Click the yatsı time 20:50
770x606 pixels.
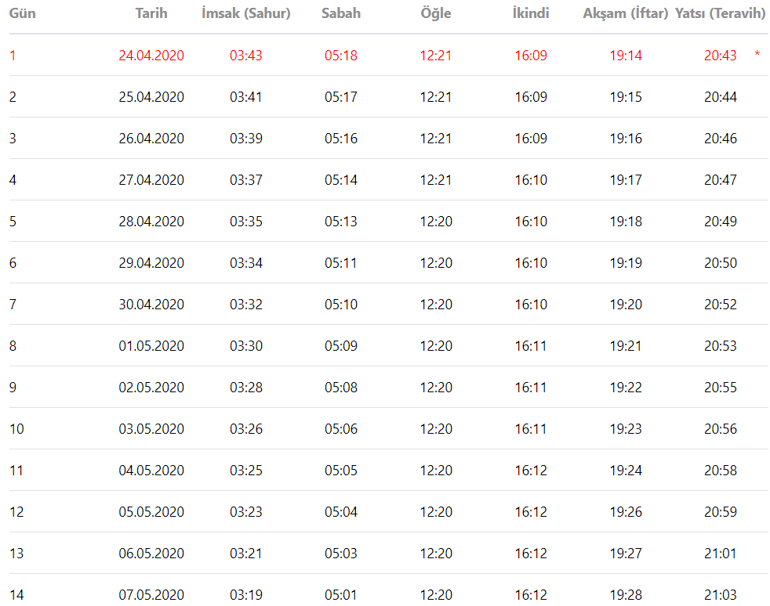[720, 263]
